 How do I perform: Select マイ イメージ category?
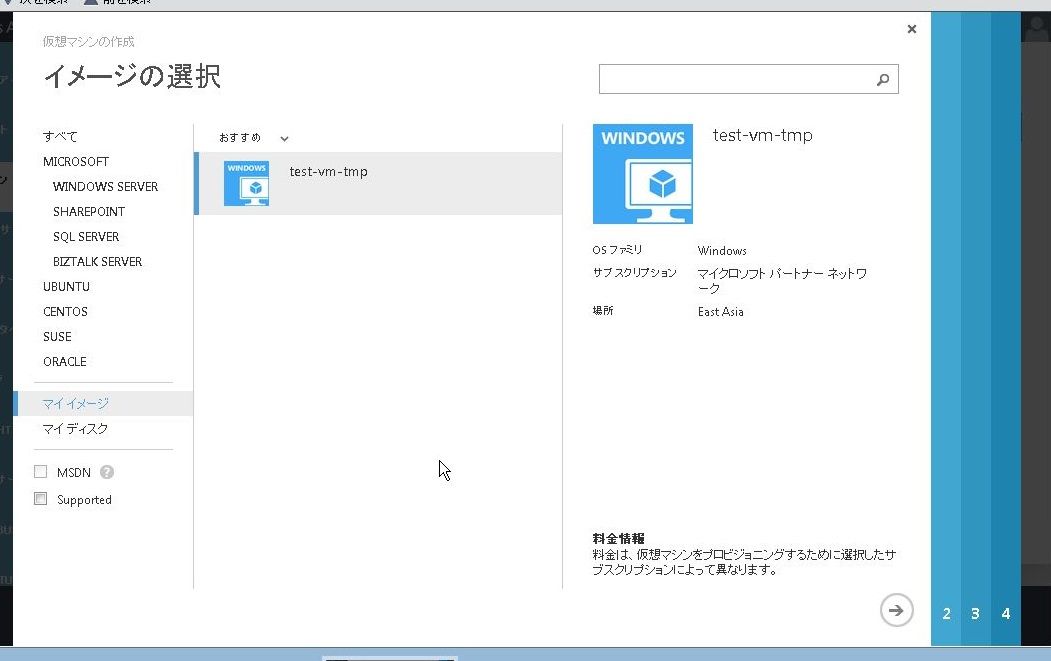(103, 404)
